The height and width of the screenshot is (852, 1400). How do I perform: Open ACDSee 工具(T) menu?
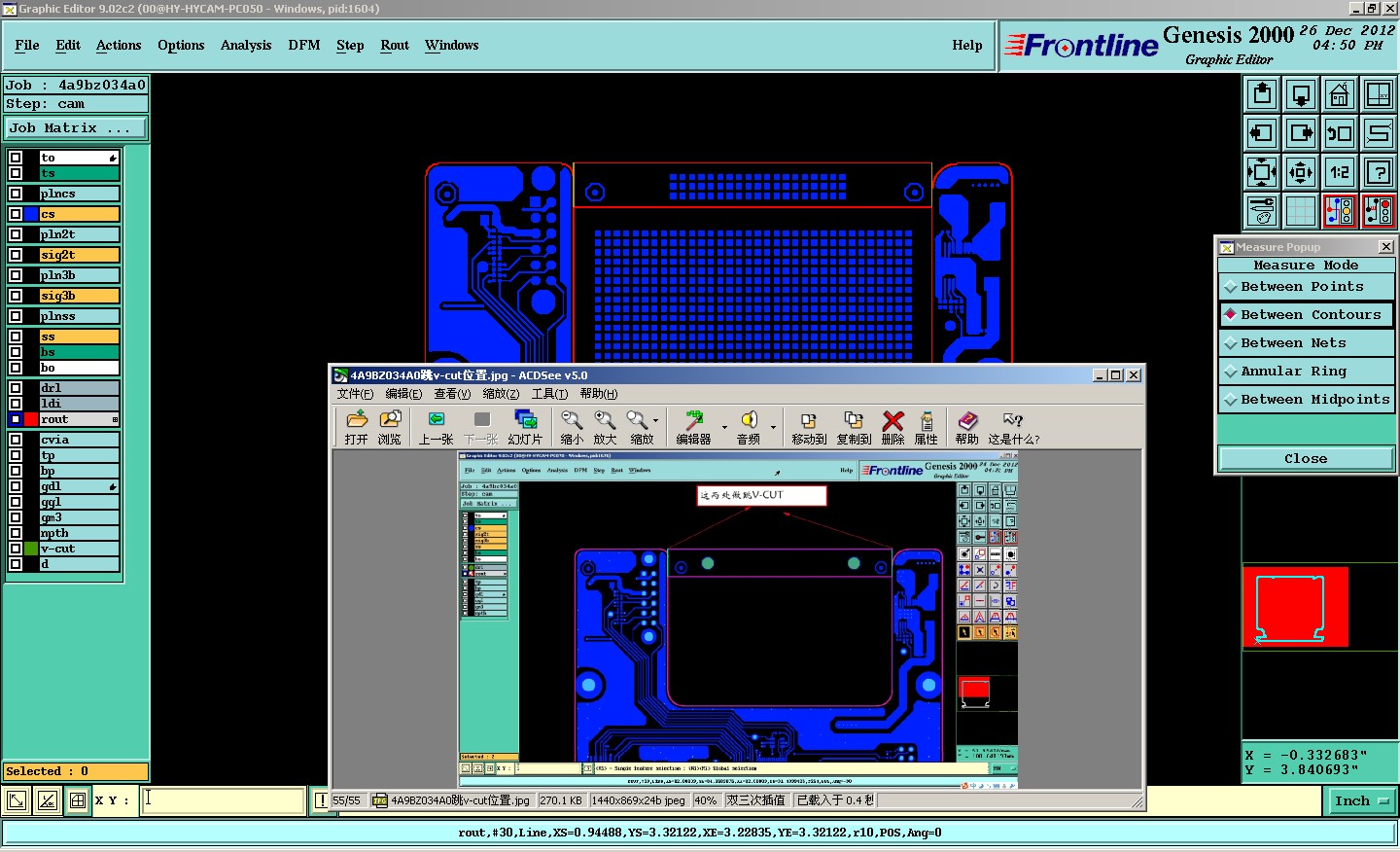tap(549, 394)
